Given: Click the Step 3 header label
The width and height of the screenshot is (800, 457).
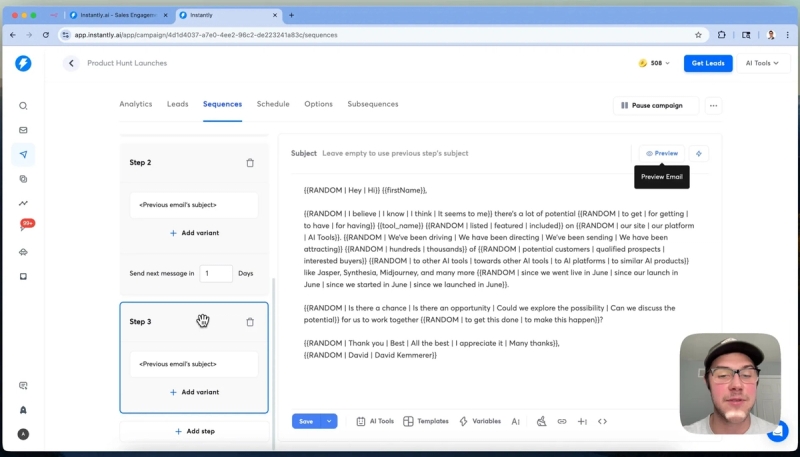Looking at the screenshot, I should tap(140, 322).
